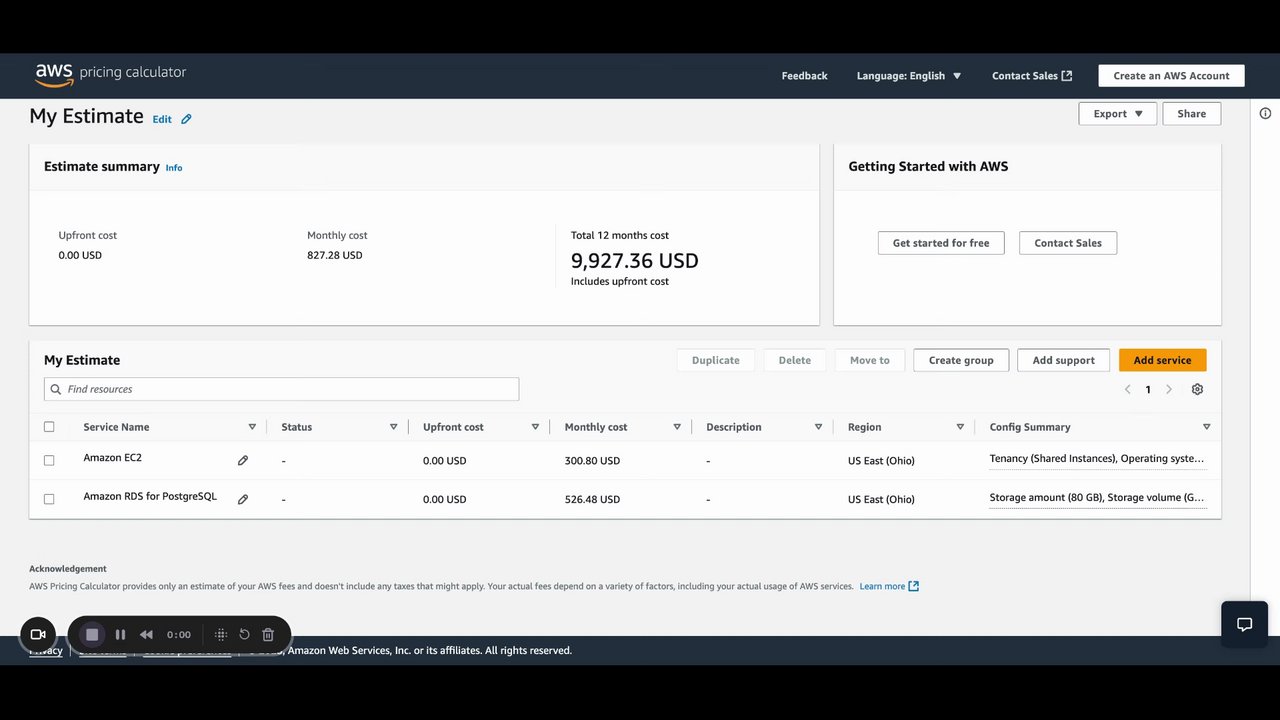Sort by Status column arrow
The image size is (1280, 720).
tap(393, 427)
